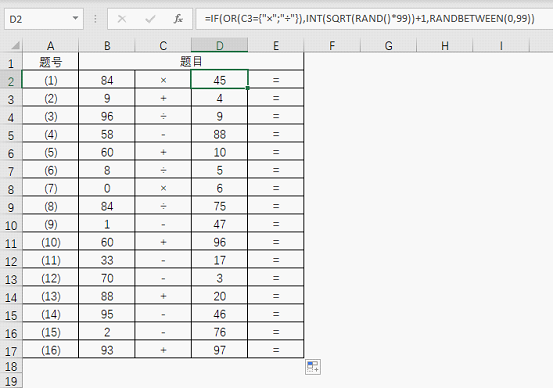
Task: Select column H header
Action: (x=445, y=46)
